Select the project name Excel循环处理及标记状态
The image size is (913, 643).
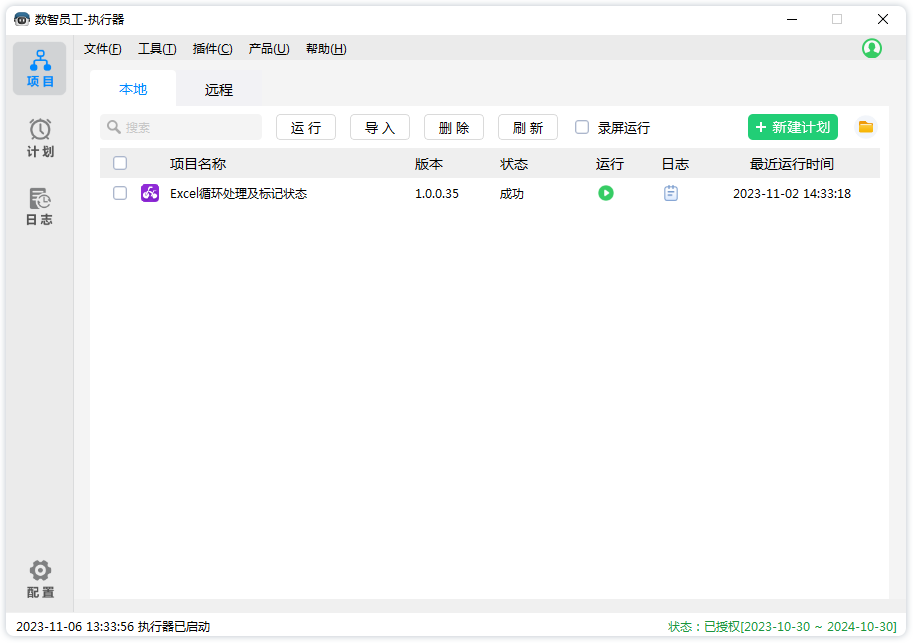238,193
